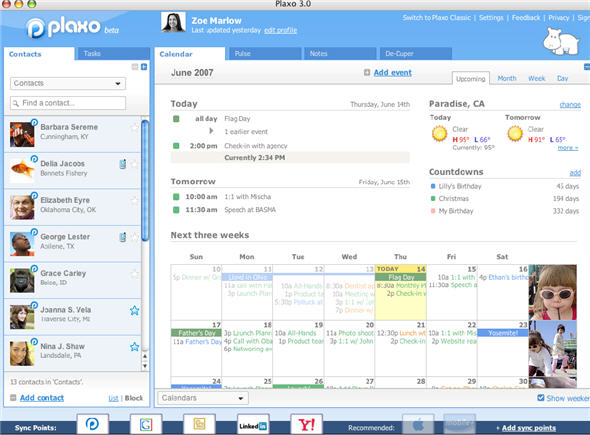This screenshot has width=590, height=435.
Task: Click the green Flag Day color marker
Action: tap(176, 119)
